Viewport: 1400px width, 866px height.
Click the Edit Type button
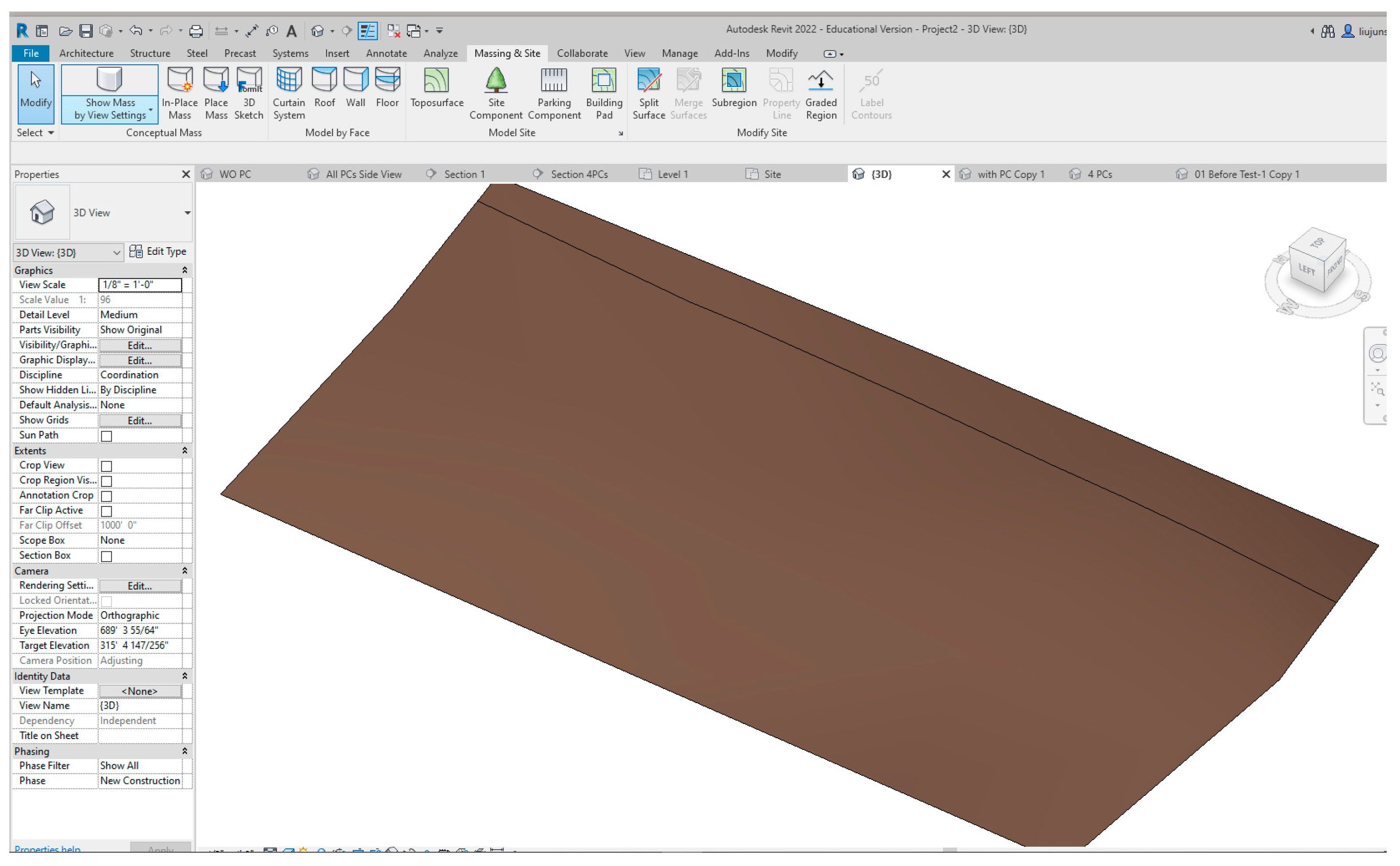[x=158, y=251]
